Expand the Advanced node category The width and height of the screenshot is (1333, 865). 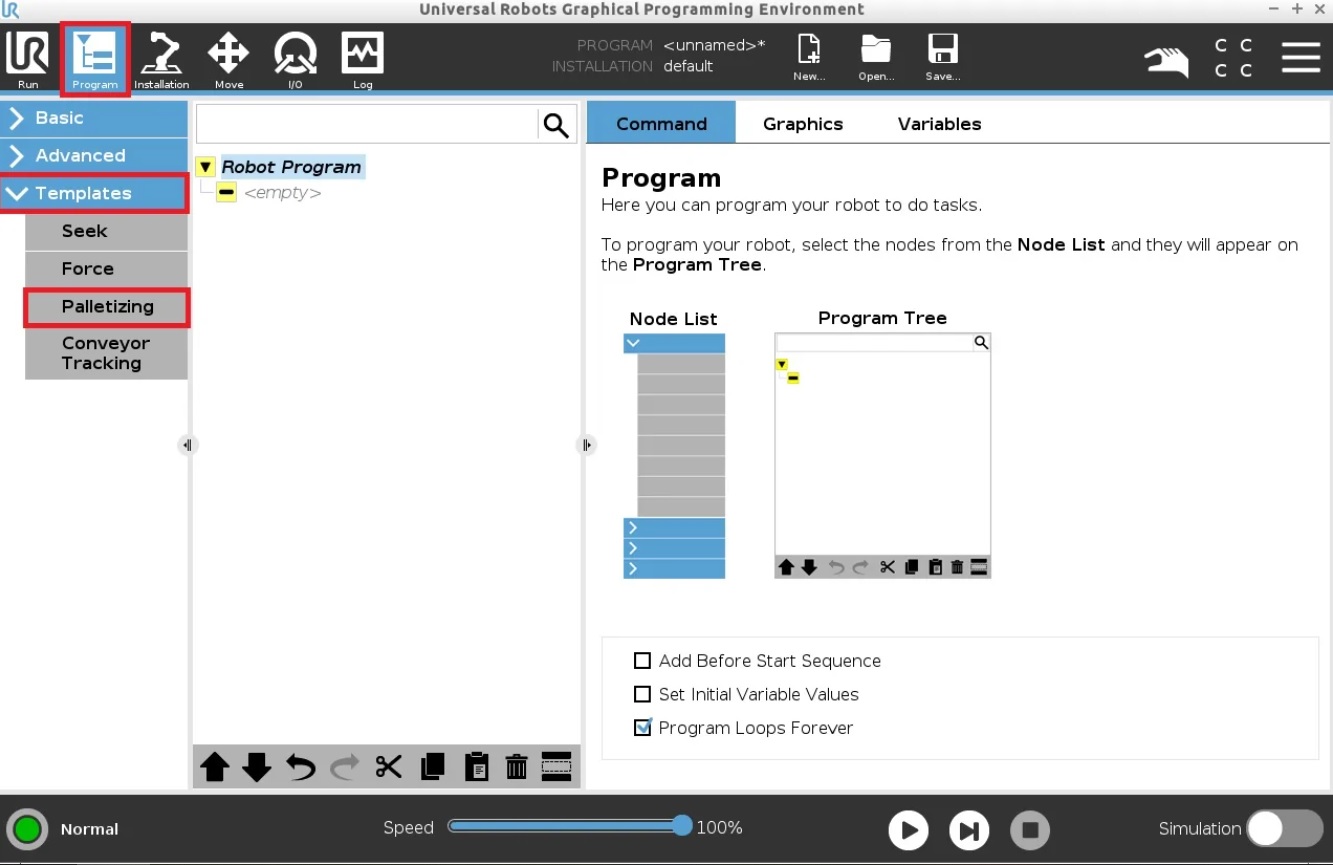pyautogui.click(x=94, y=156)
